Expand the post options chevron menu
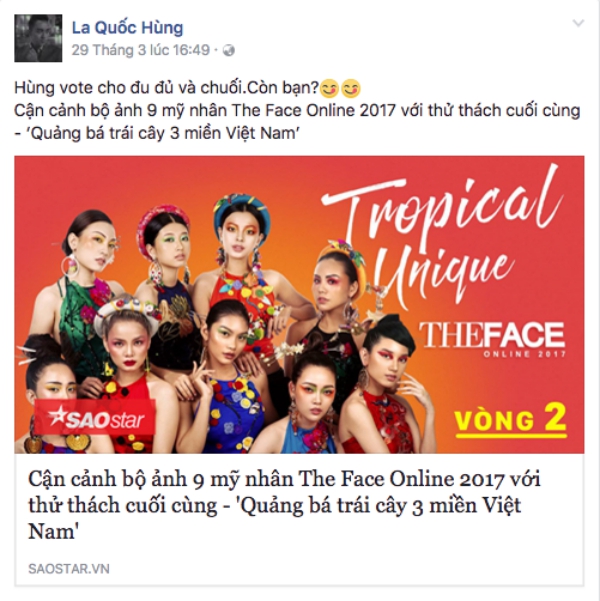The image size is (600, 601). [578, 23]
